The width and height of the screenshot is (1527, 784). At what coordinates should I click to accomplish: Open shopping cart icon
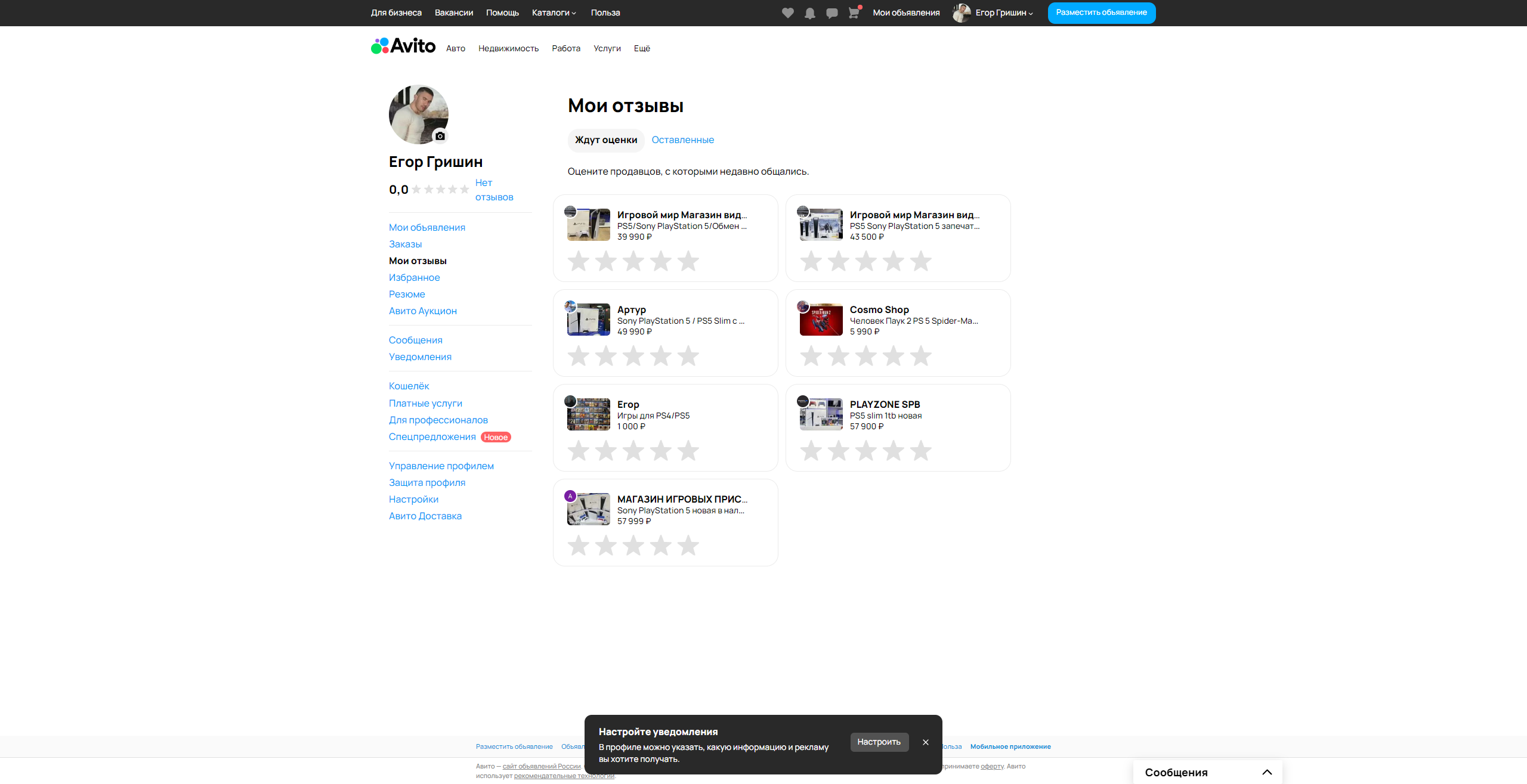click(854, 13)
